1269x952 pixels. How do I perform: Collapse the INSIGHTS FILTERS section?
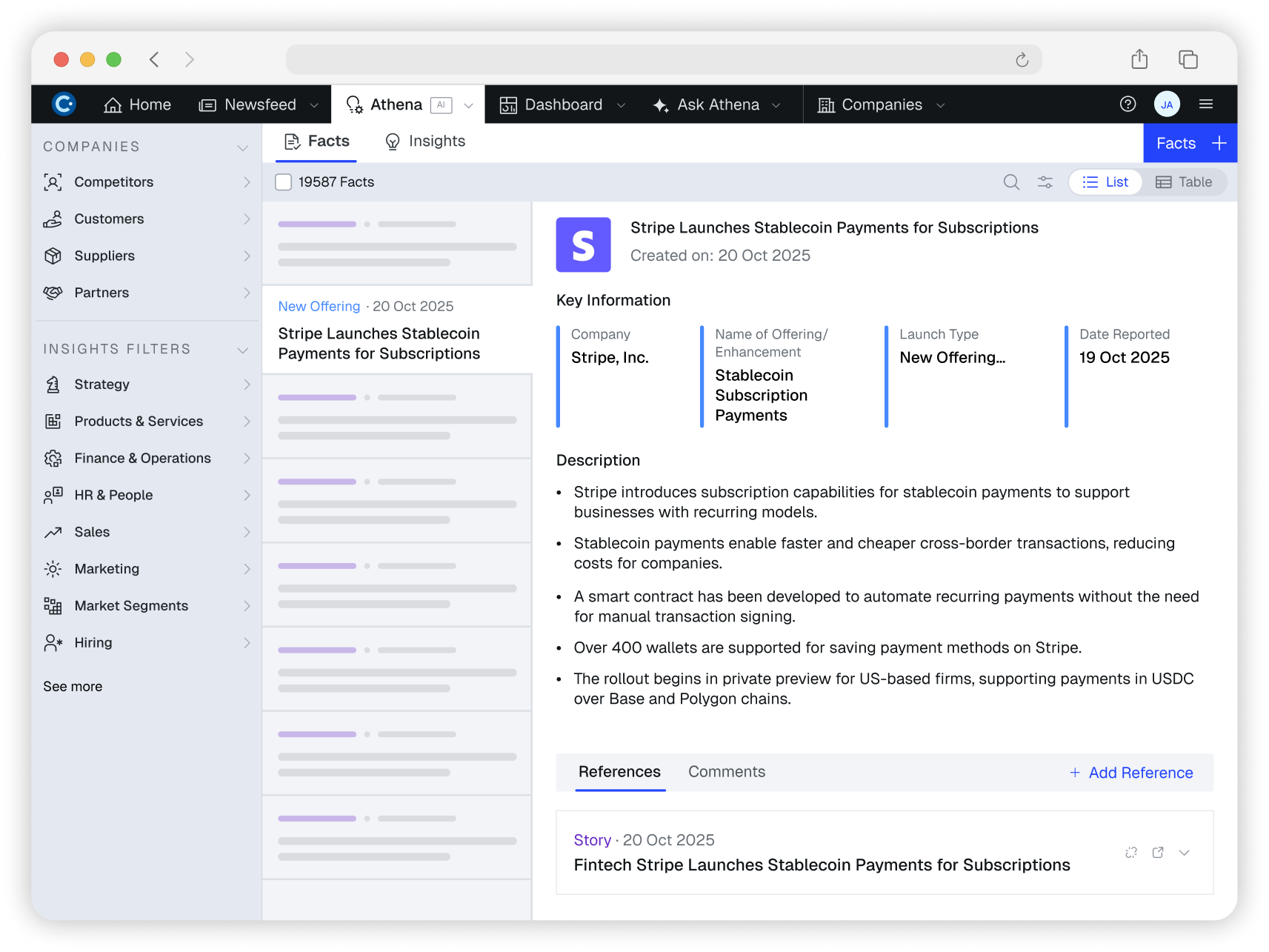click(x=243, y=349)
